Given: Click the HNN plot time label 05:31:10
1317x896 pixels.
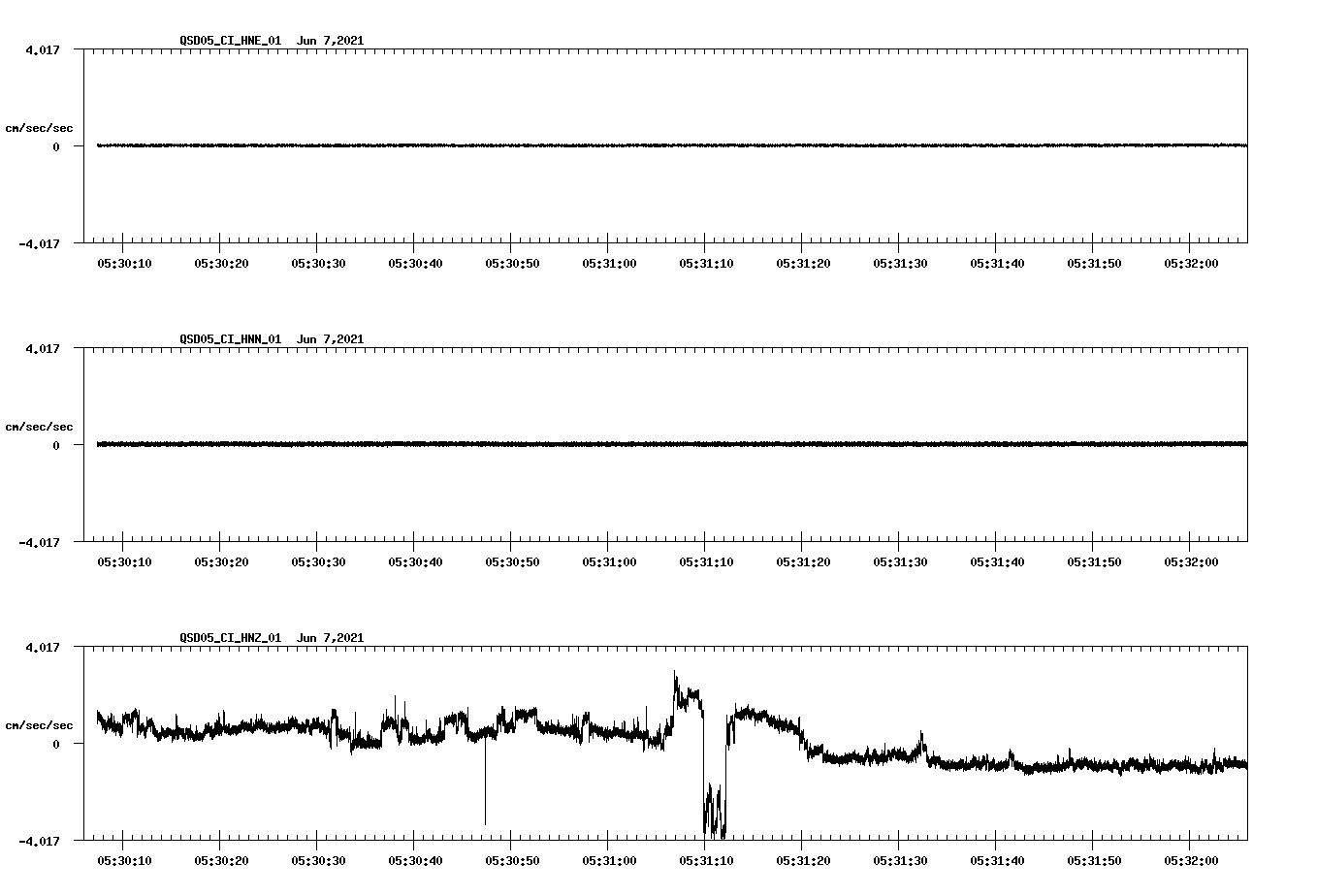Looking at the screenshot, I should point(706,562).
